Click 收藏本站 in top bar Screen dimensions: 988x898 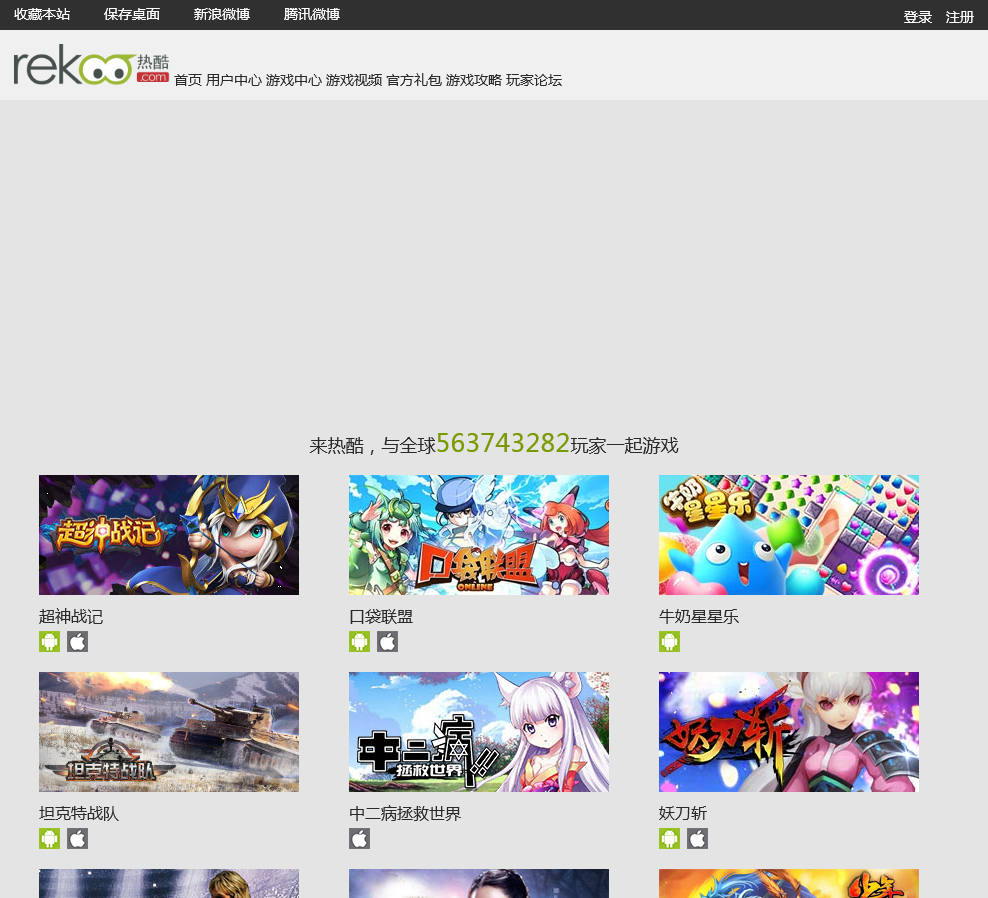coord(42,14)
